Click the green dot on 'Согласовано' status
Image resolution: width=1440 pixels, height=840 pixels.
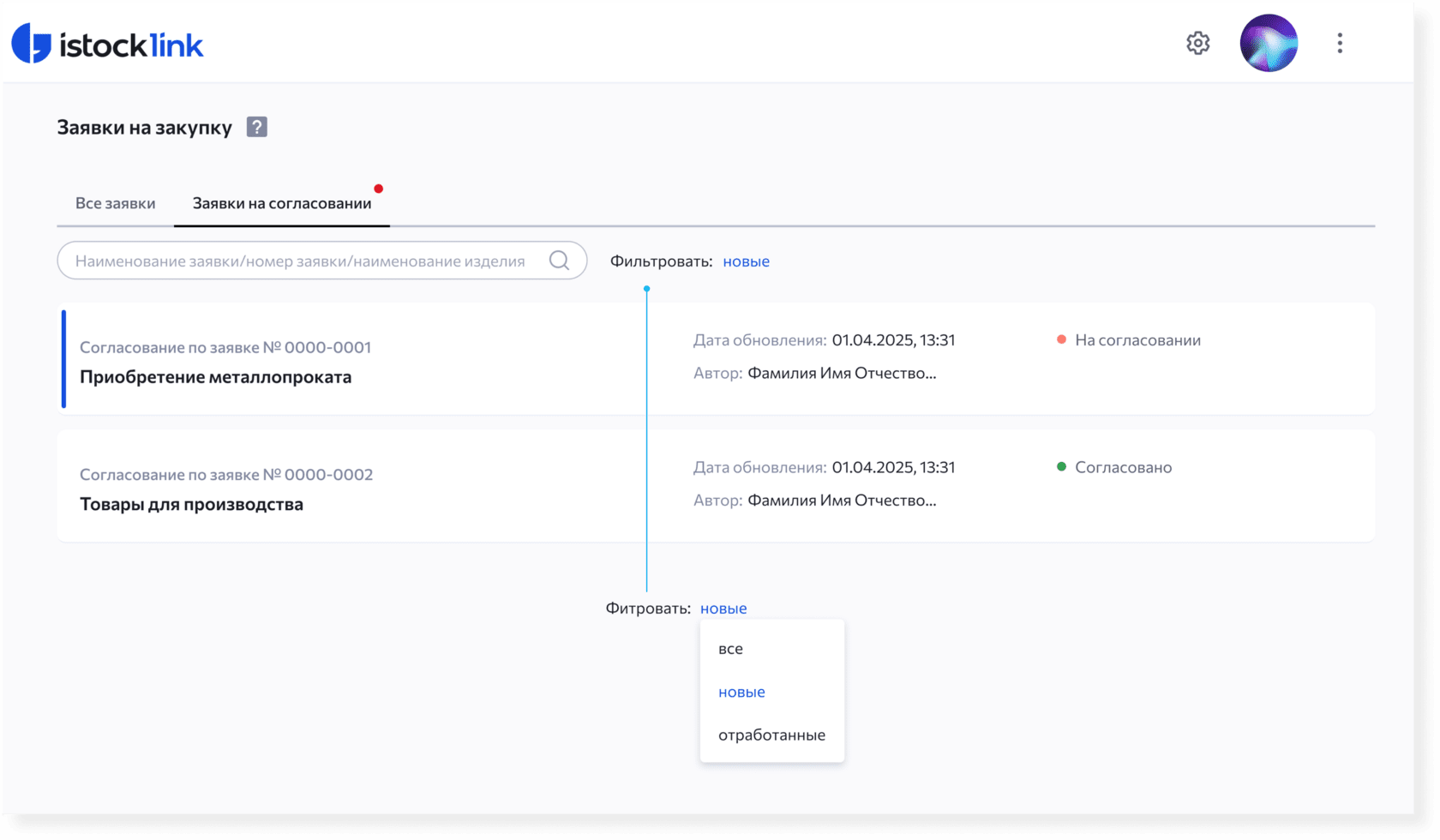point(1061,467)
